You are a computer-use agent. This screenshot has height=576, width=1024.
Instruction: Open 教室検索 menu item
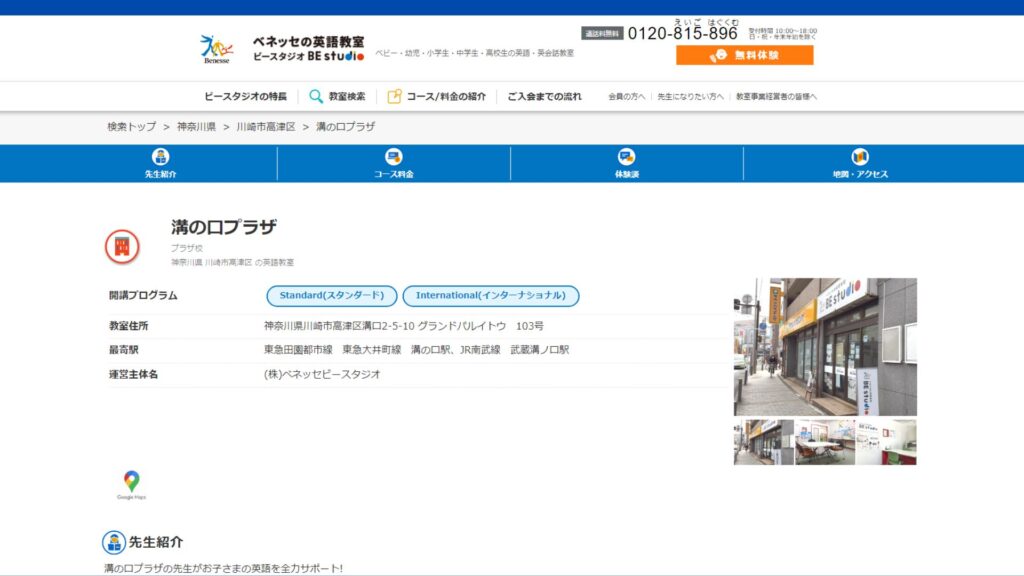point(347,97)
